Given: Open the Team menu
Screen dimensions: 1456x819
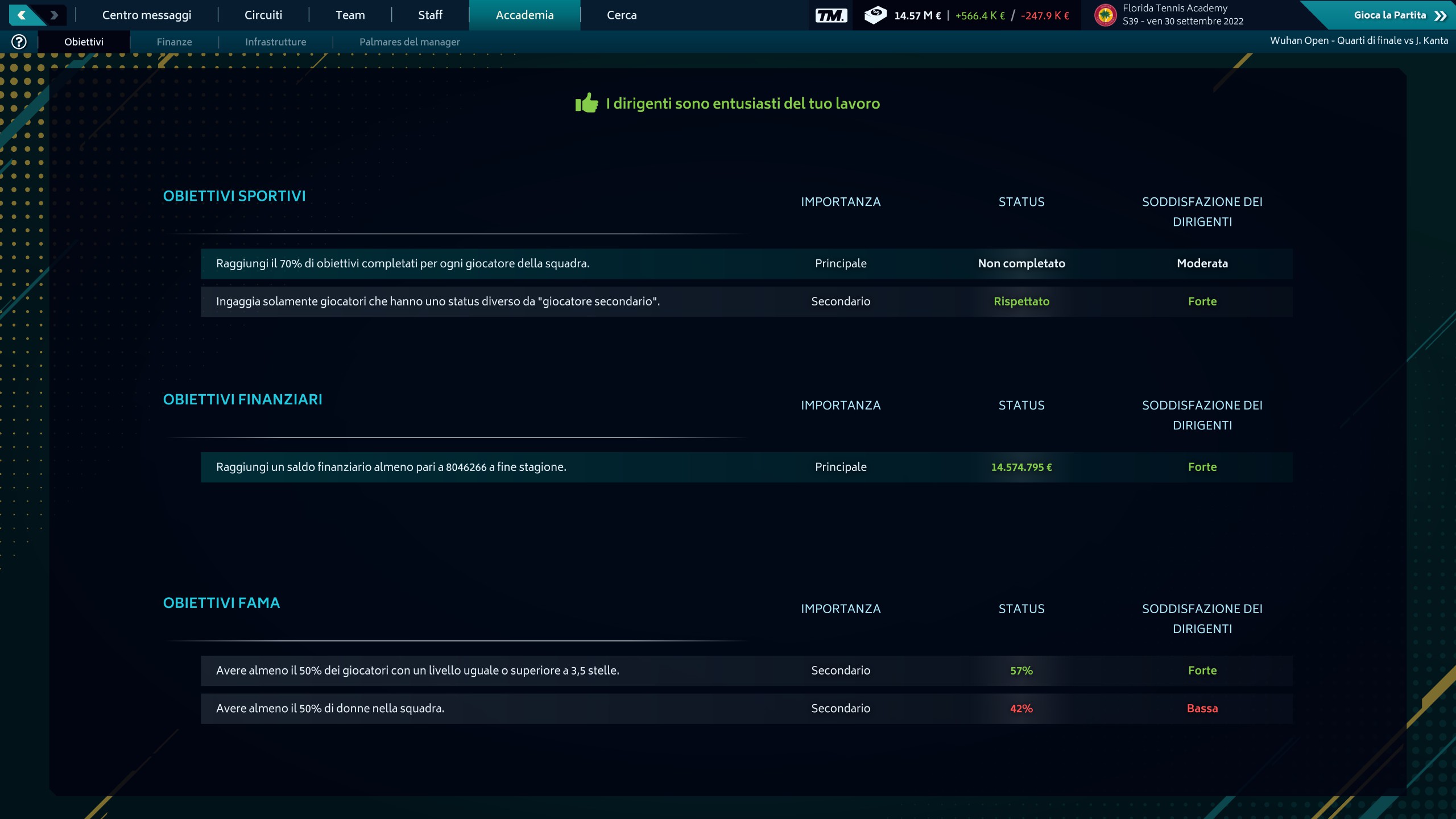Looking at the screenshot, I should pyautogui.click(x=350, y=15).
